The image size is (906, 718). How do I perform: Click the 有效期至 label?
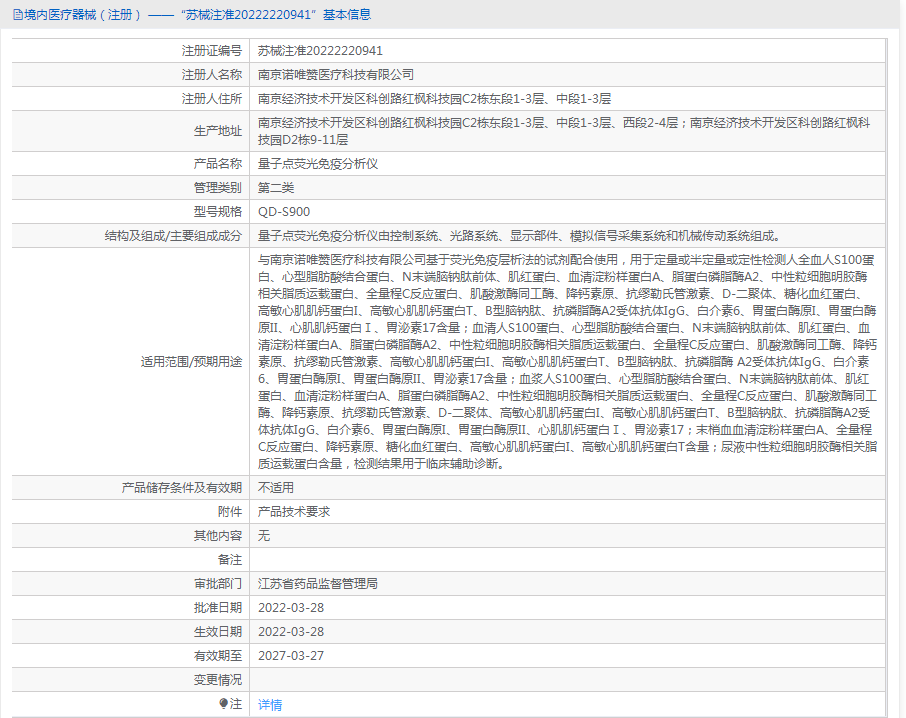(218, 656)
